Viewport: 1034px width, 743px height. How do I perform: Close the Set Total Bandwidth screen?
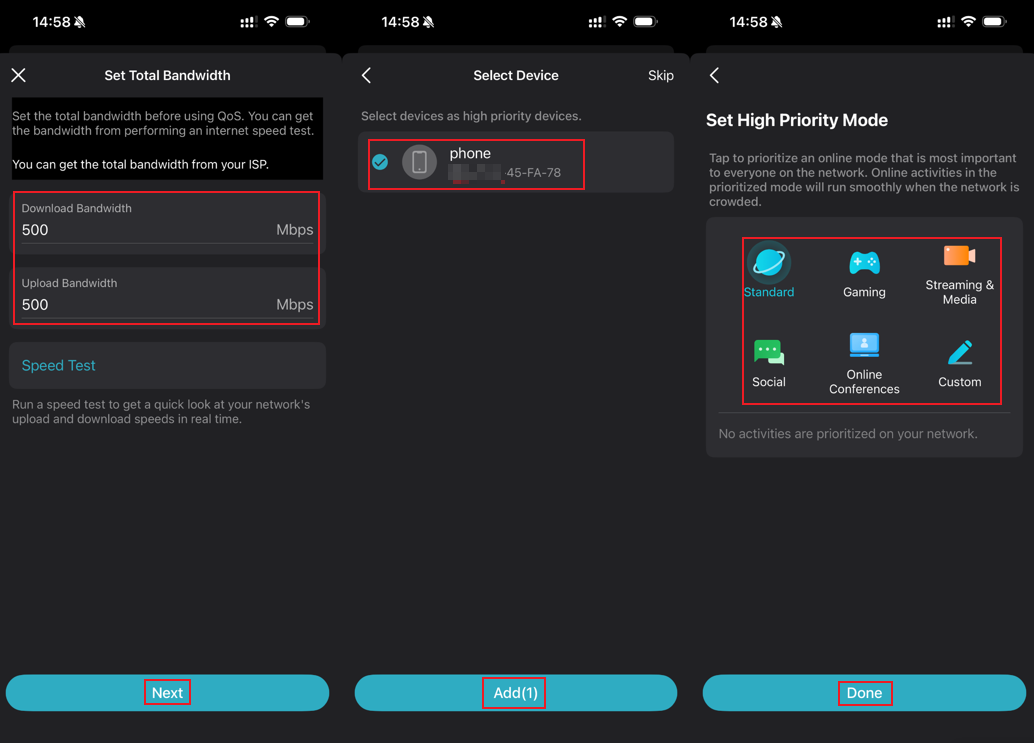pyautogui.click(x=18, y=74)
